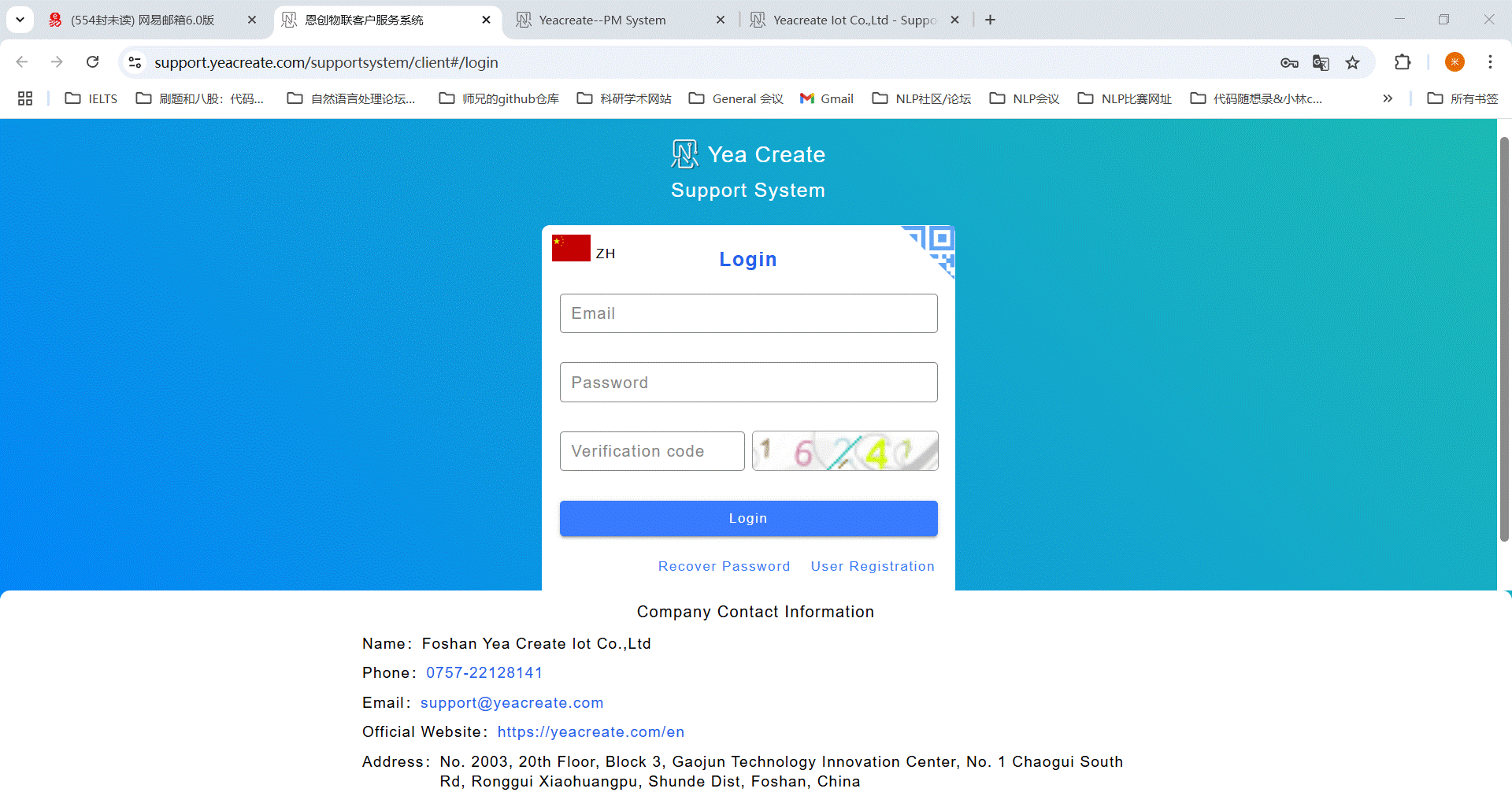Open the IELTS bookmark folder
The image size is (1512, 807).
point(91,98)
